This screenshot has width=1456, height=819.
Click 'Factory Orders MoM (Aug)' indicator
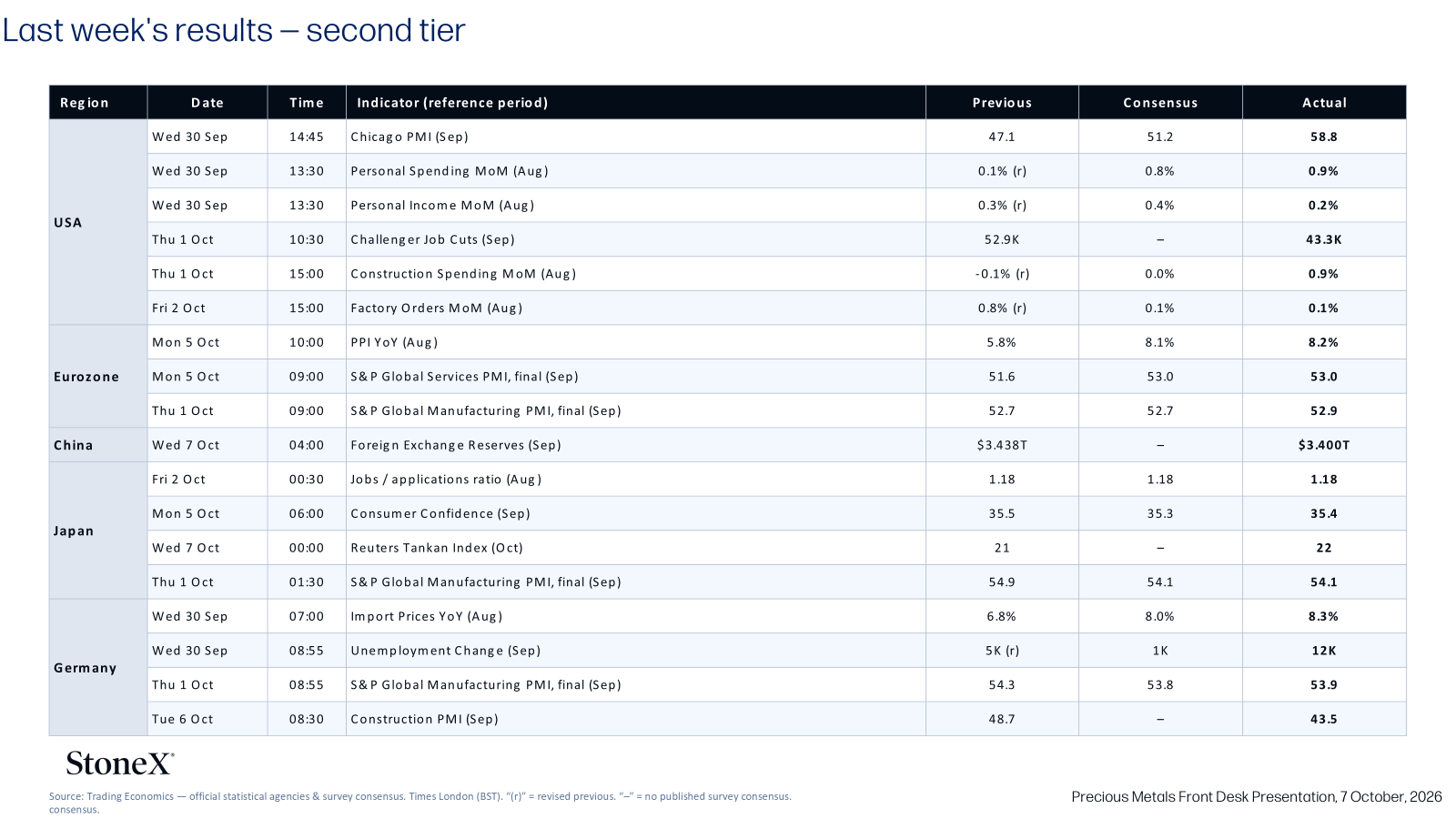437,308
